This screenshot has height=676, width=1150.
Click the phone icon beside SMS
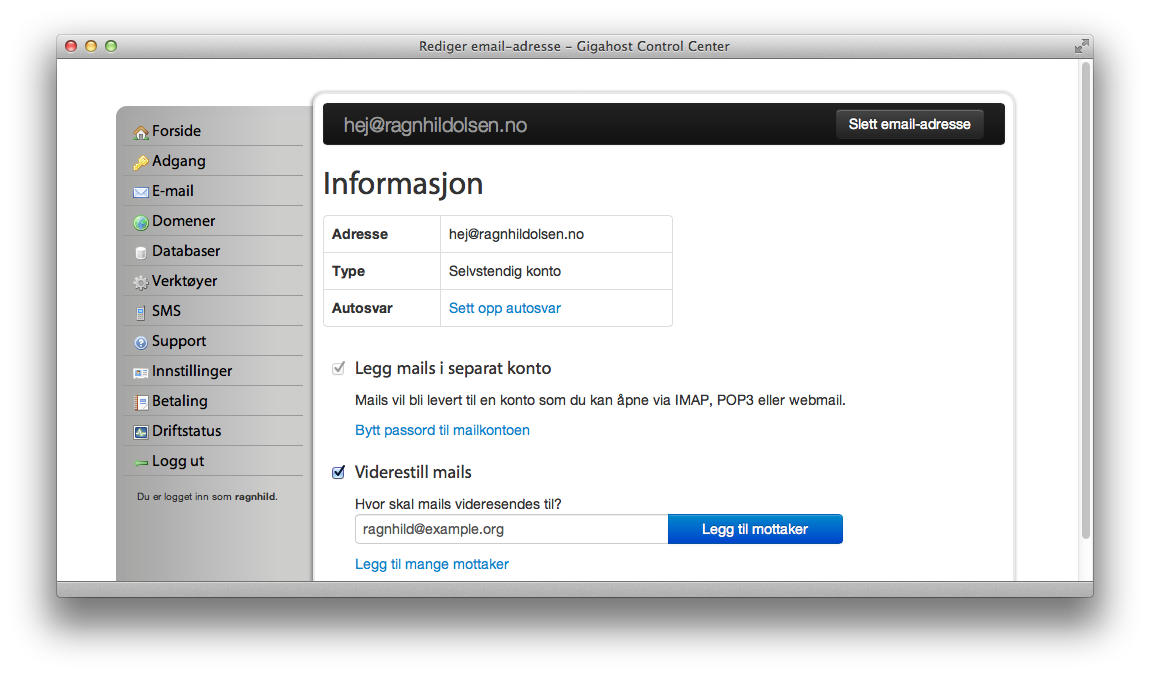pyautogui.click(x=141, y=313)
